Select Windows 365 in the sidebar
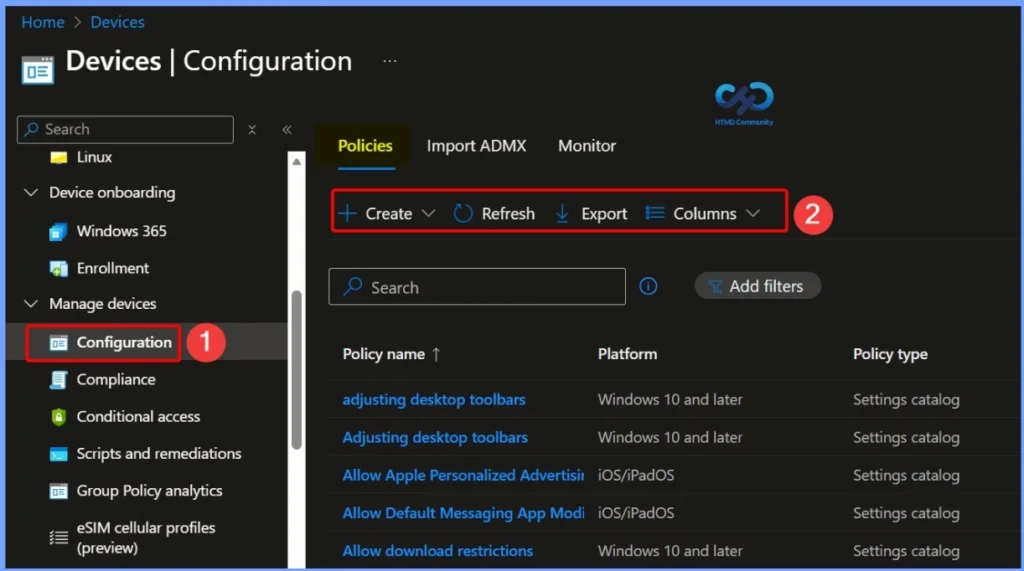1024x571 pixels. pyautogui.click(x=121, y=231)
